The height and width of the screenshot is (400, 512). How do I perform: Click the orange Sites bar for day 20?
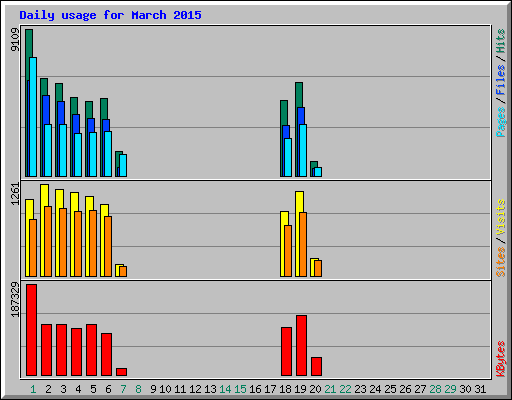pos(318,268)
